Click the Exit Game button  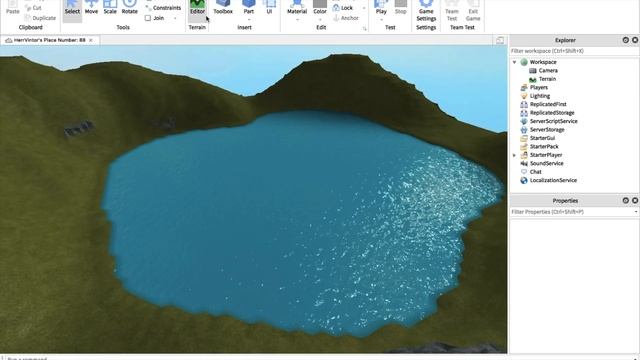473,11
